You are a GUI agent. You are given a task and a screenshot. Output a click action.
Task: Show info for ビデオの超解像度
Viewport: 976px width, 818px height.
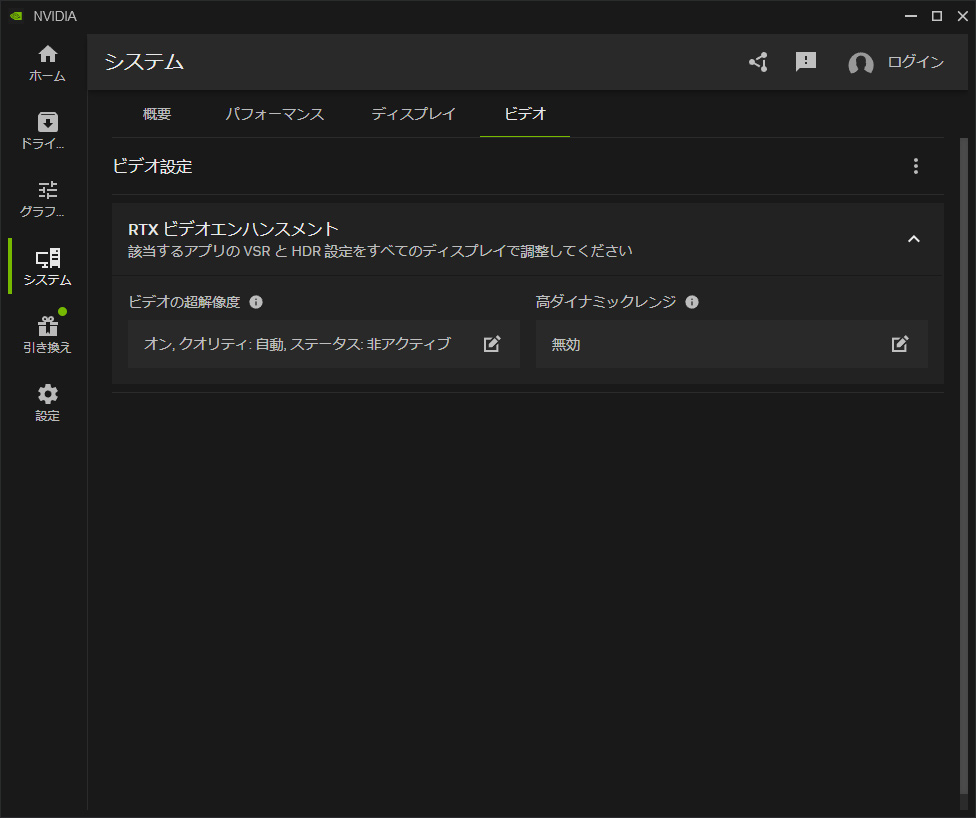256,302
